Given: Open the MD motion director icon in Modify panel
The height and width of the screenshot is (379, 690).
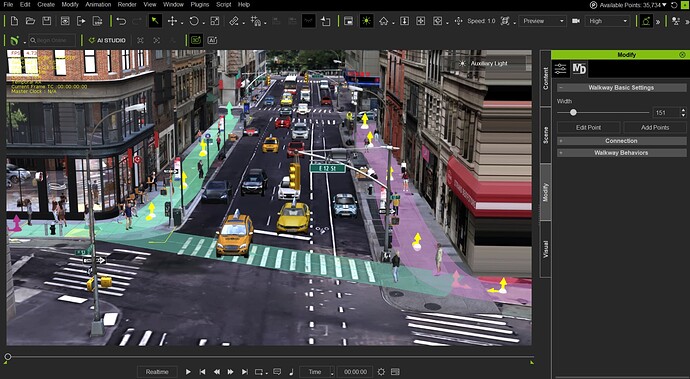Looking at the screenshot, I should pos(579,69).
